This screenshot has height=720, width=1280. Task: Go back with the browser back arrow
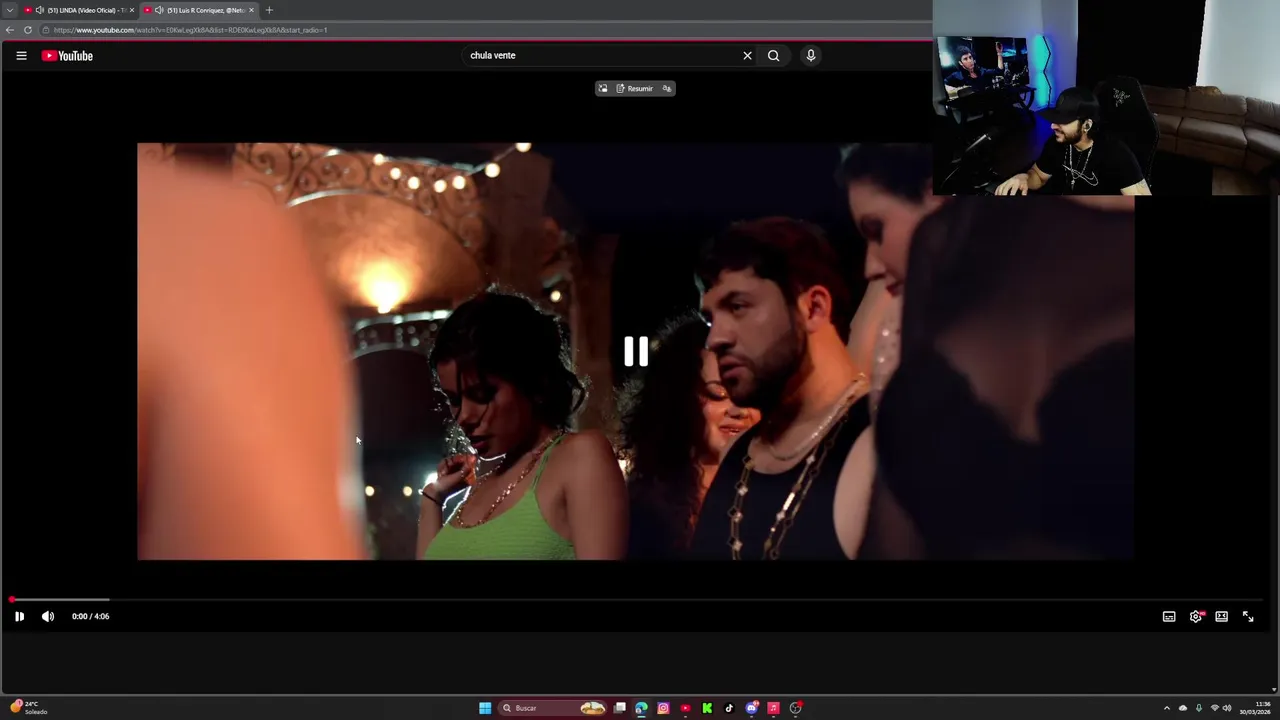[x=10, y=30]
